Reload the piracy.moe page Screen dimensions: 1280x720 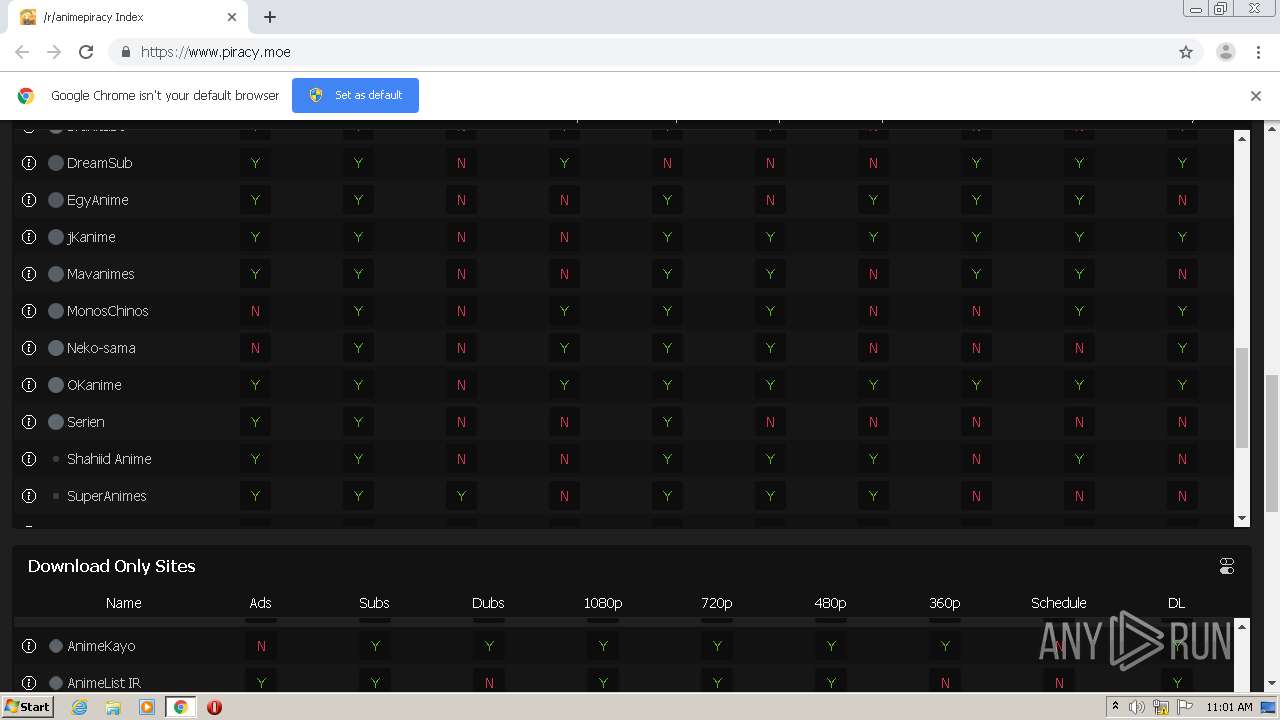pos(86,52)
